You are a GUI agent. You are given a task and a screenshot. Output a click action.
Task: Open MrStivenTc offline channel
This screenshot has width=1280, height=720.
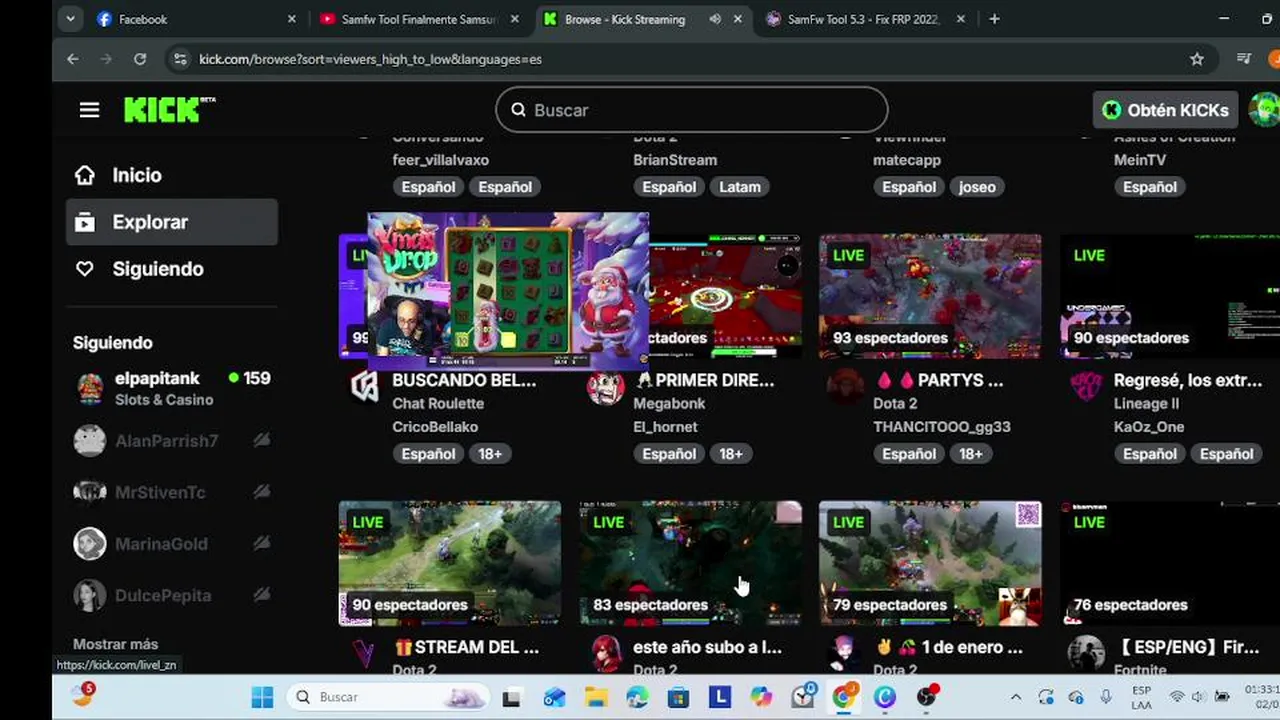(172, 492)
